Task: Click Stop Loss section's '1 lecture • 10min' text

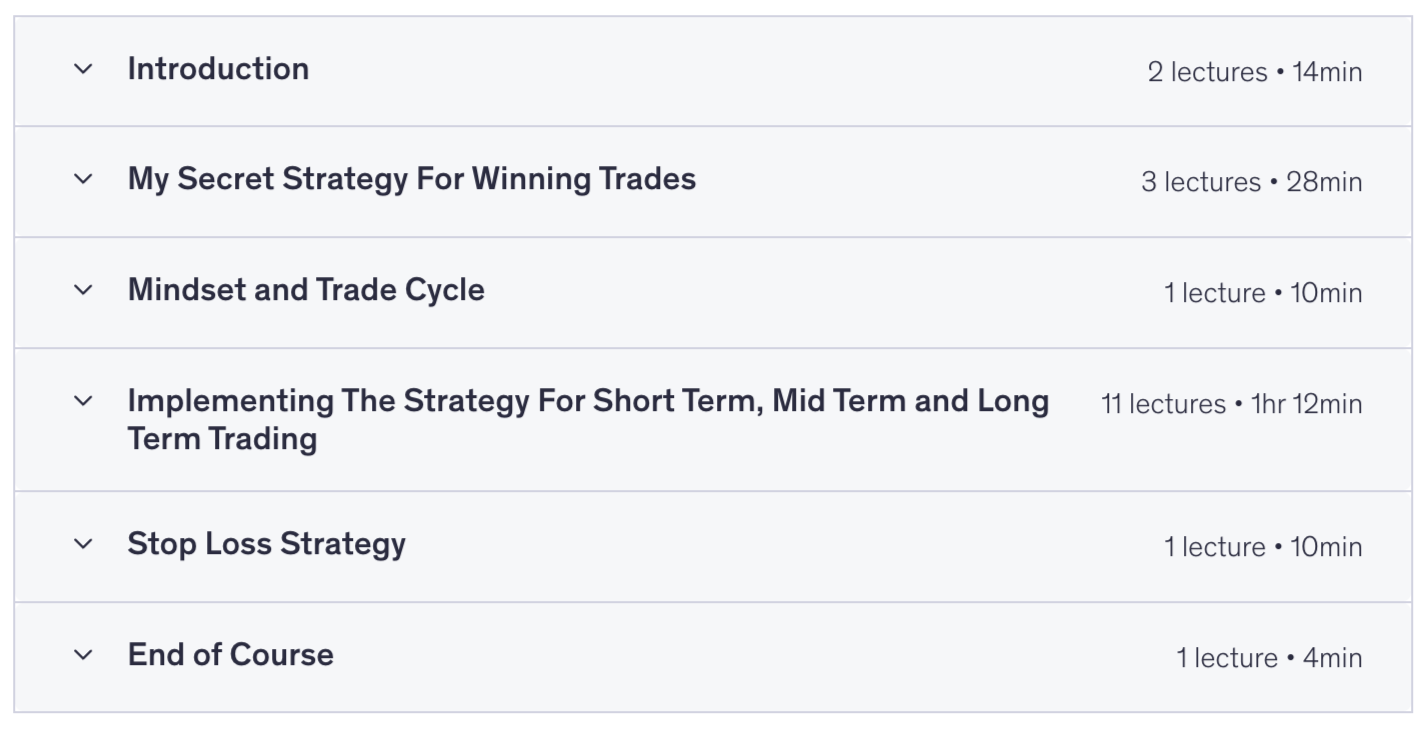Action: tap(1262, 547)
